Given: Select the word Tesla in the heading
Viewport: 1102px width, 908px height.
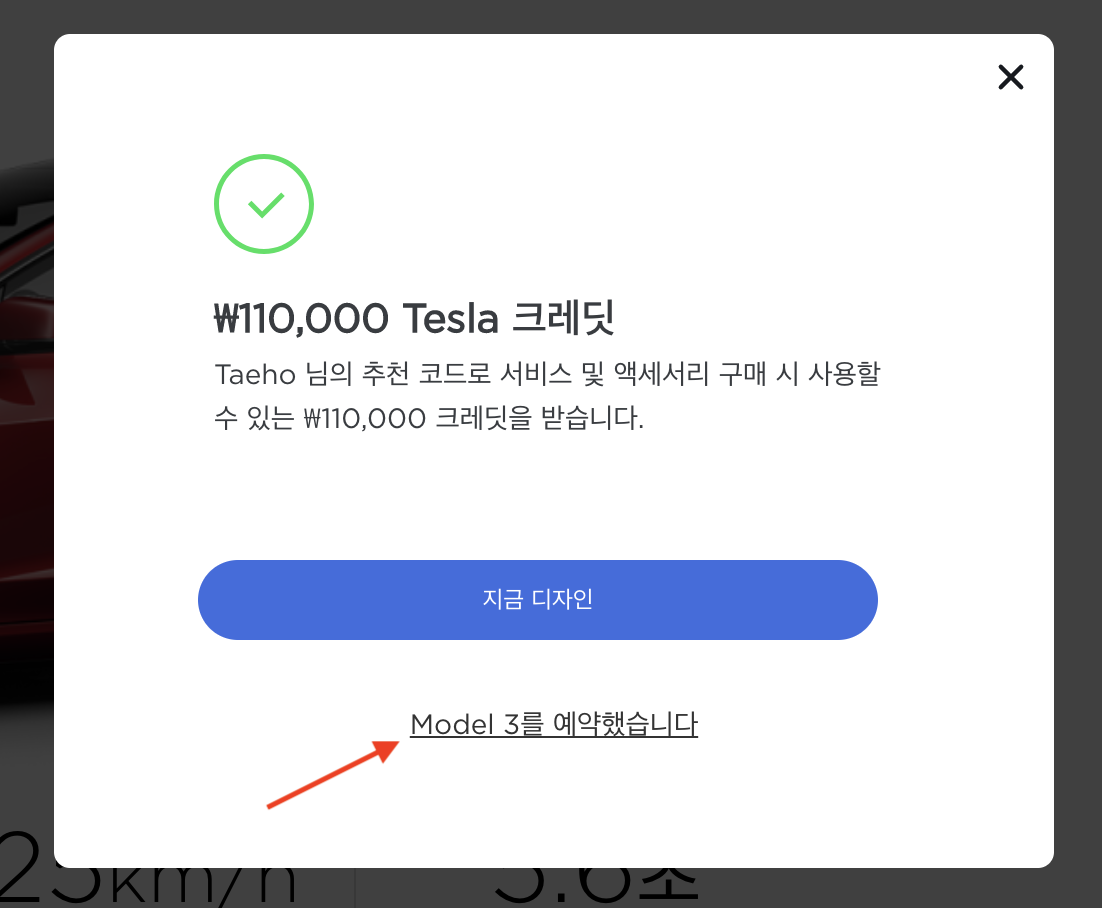Looking at the screenshot, I should (x=449, y=319).
